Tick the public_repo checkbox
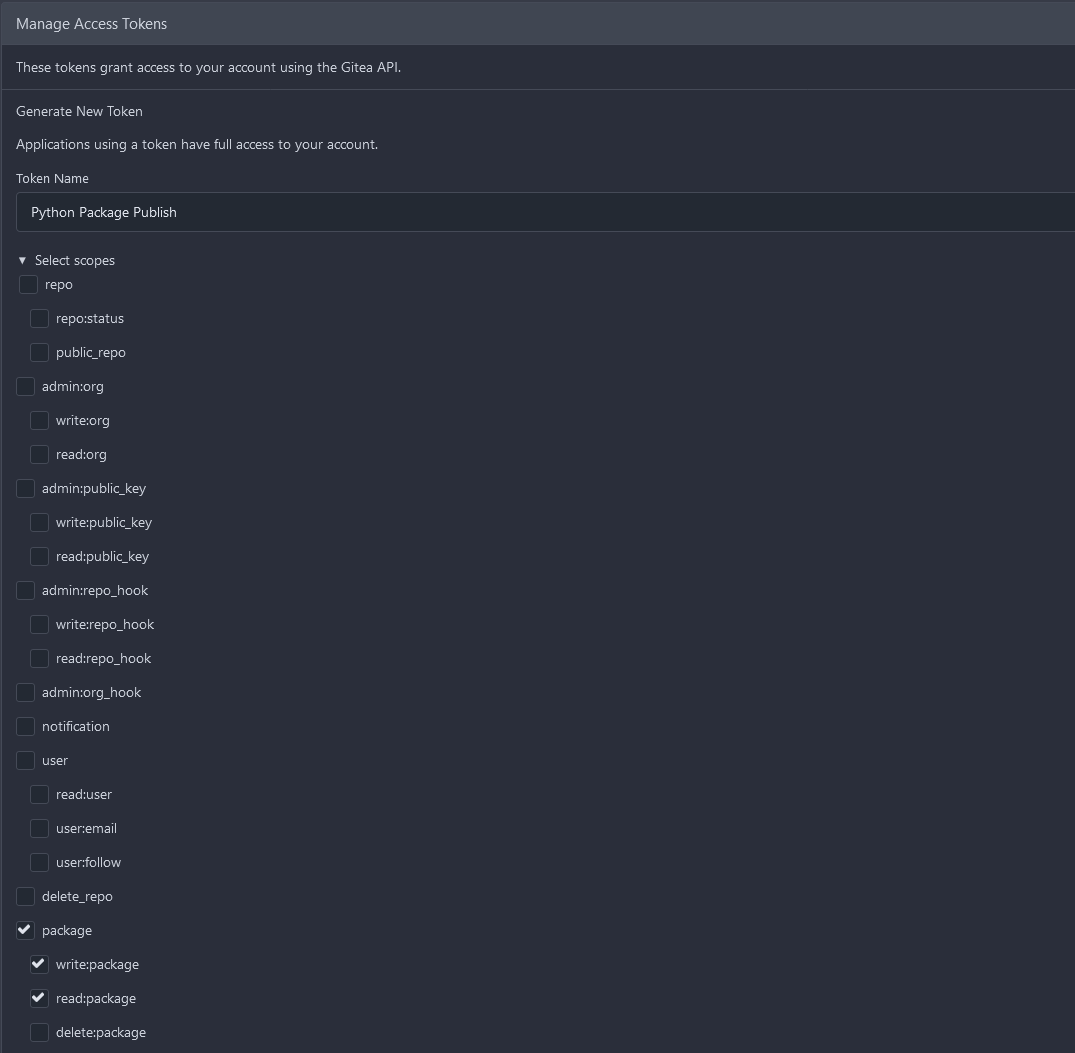The image size is (1075, 1053). [39, 352]
